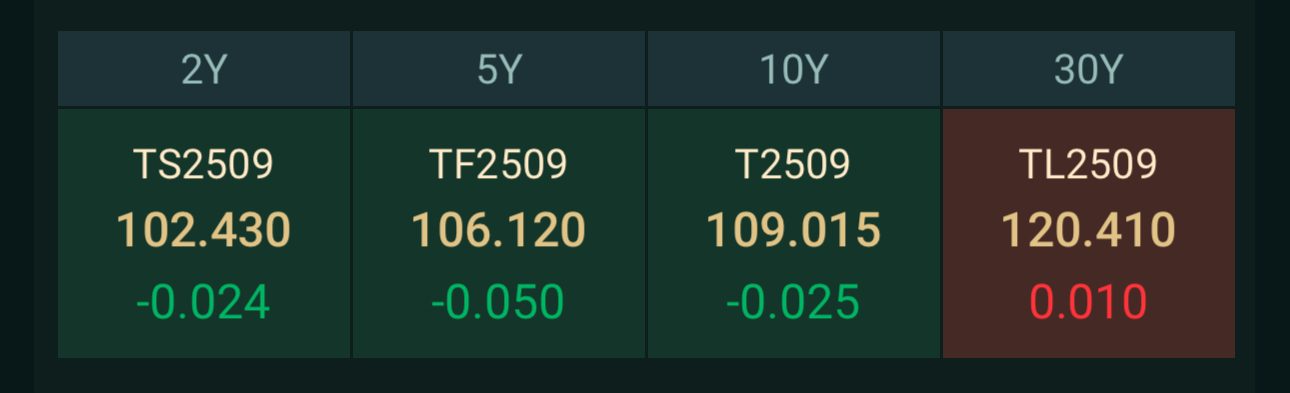The height and width of the screenshot is (393, 1290).
Task: Open the red-tinted 30Y futures tile
Action: tap(1089, 233)
